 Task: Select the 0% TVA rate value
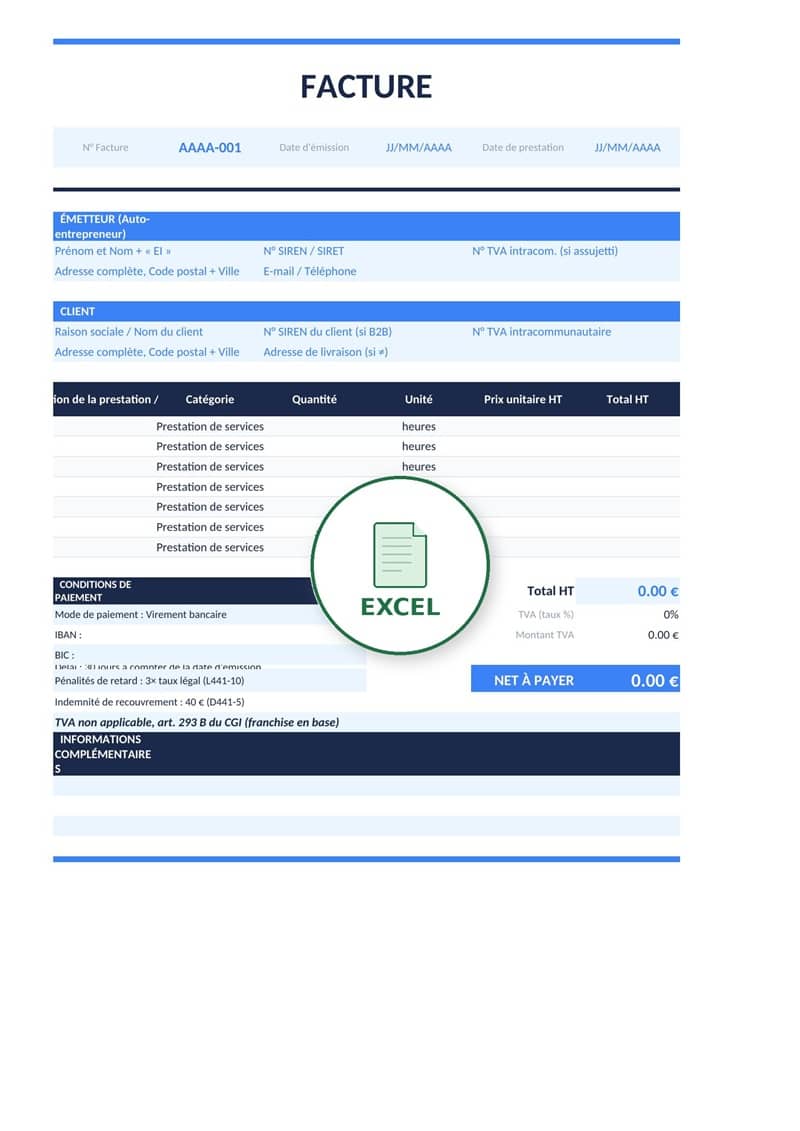tap(671, 615)
